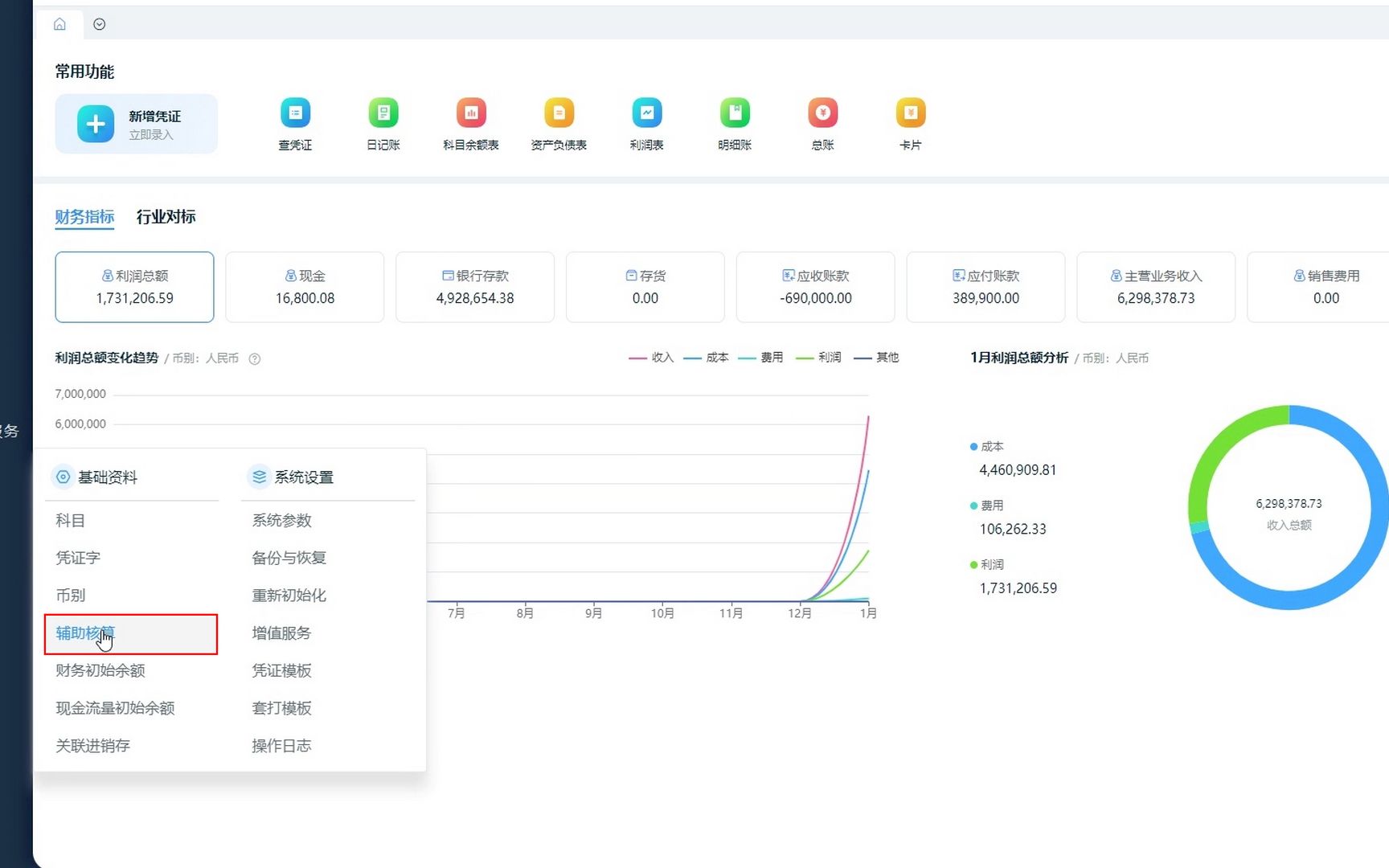Select the 现金 metric card
This screenshot has width=1389, height=868.
click(305, 286)
